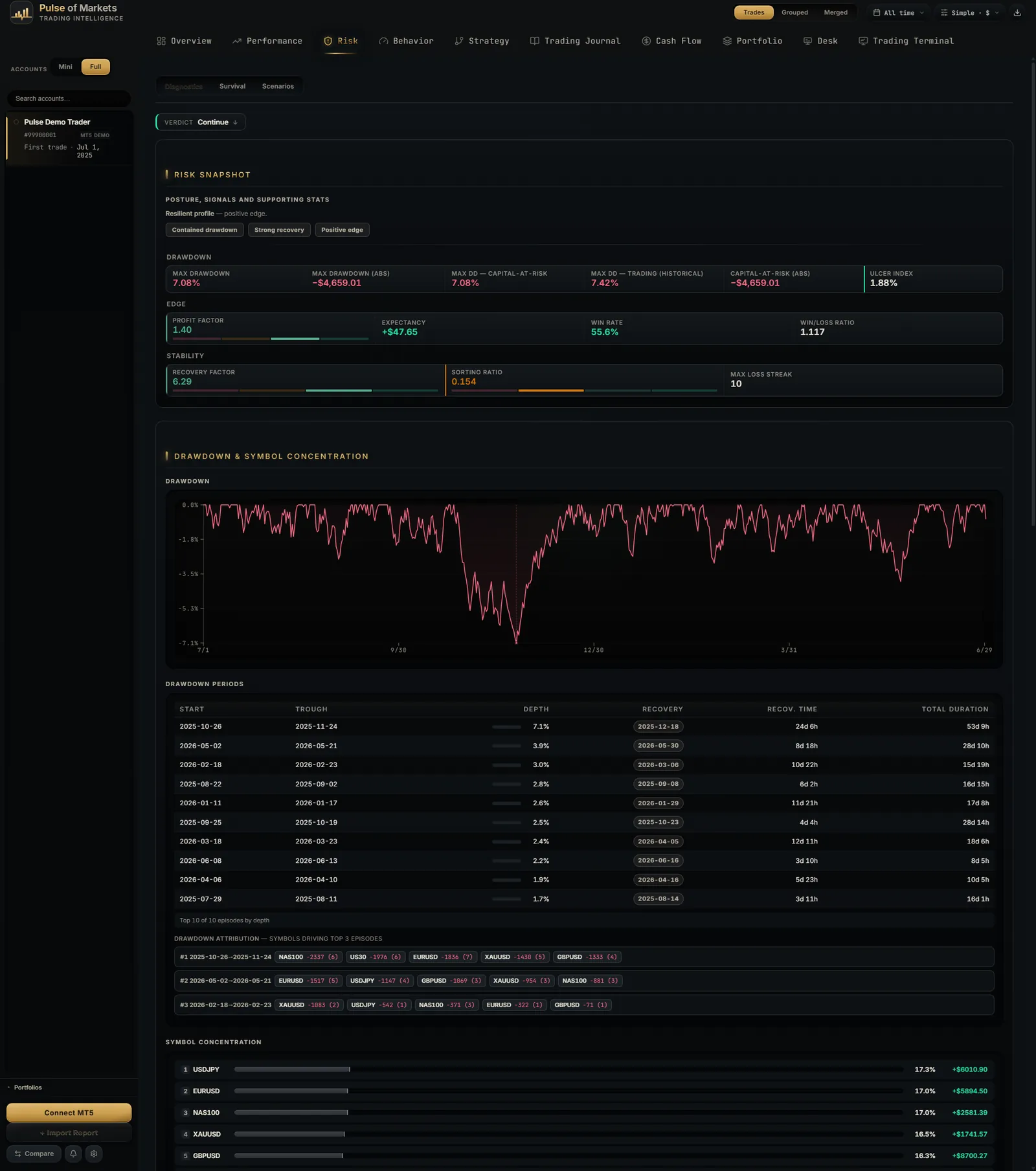Click US30 -1976 attribution chip
This screenshot has height=1171, width=1036.
point(376,957)
